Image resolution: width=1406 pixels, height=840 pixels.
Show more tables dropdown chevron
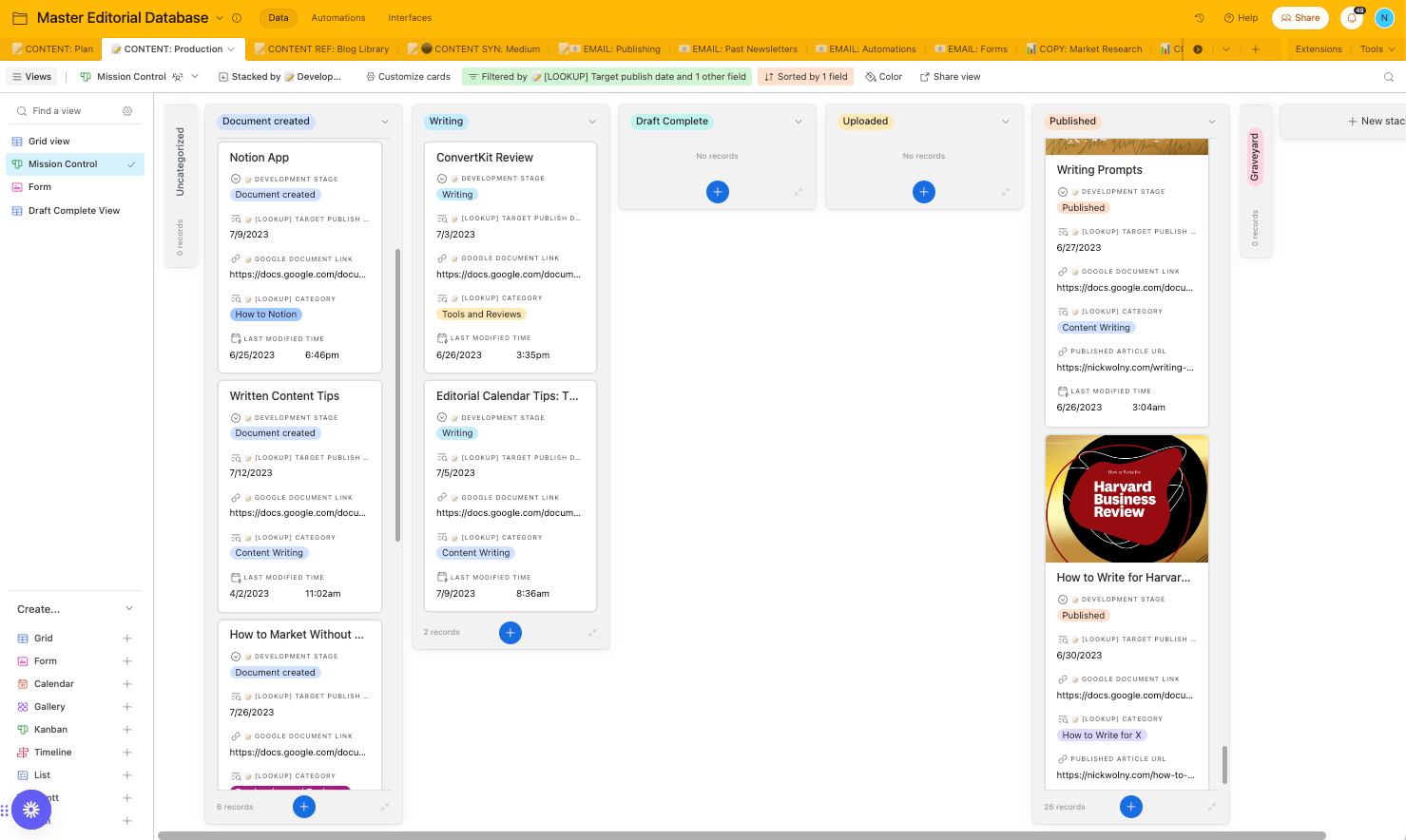pyautogui.click(x=1226, y=49)
